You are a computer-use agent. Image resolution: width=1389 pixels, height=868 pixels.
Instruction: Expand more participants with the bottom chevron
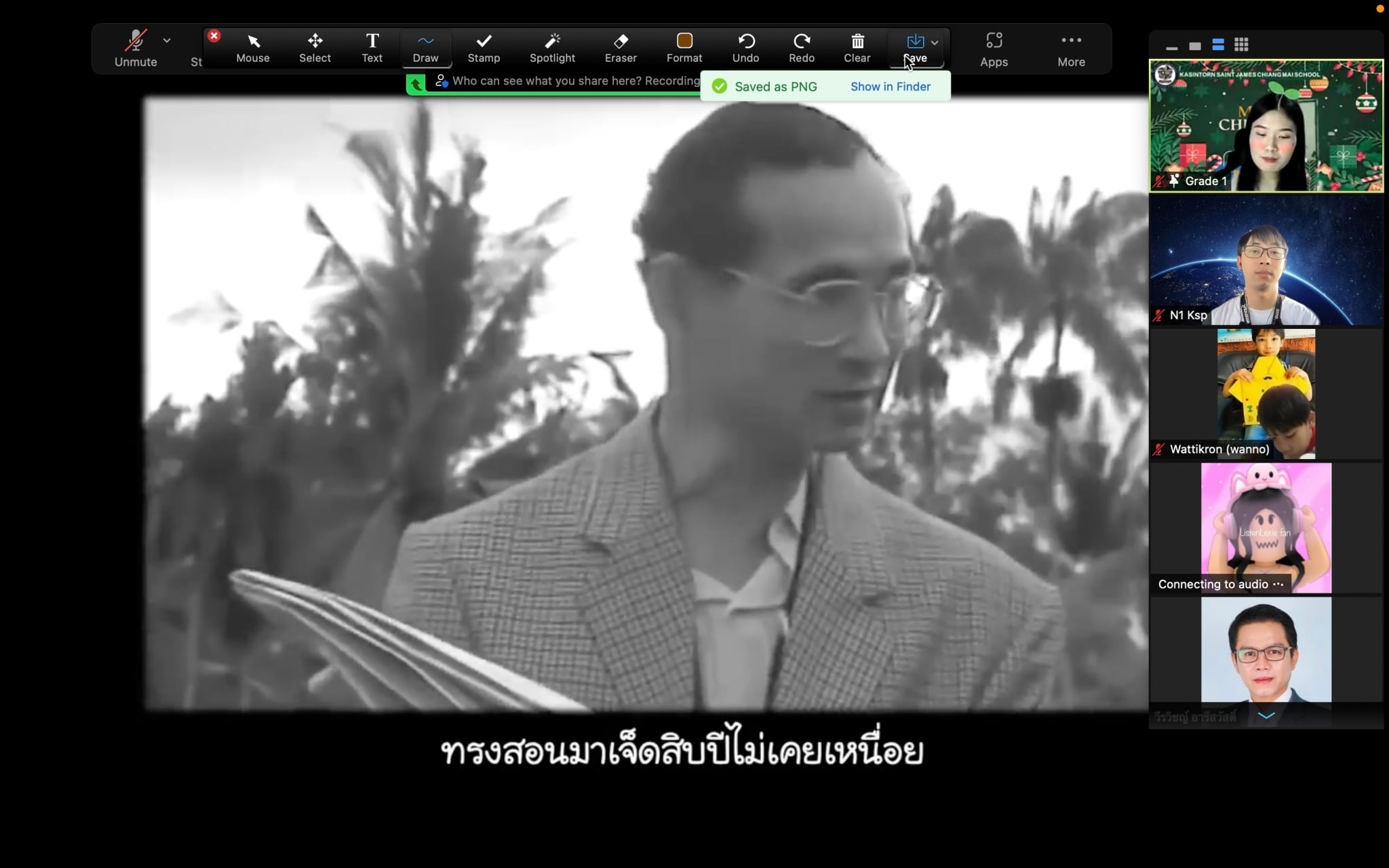click(x=1266, y=715)
